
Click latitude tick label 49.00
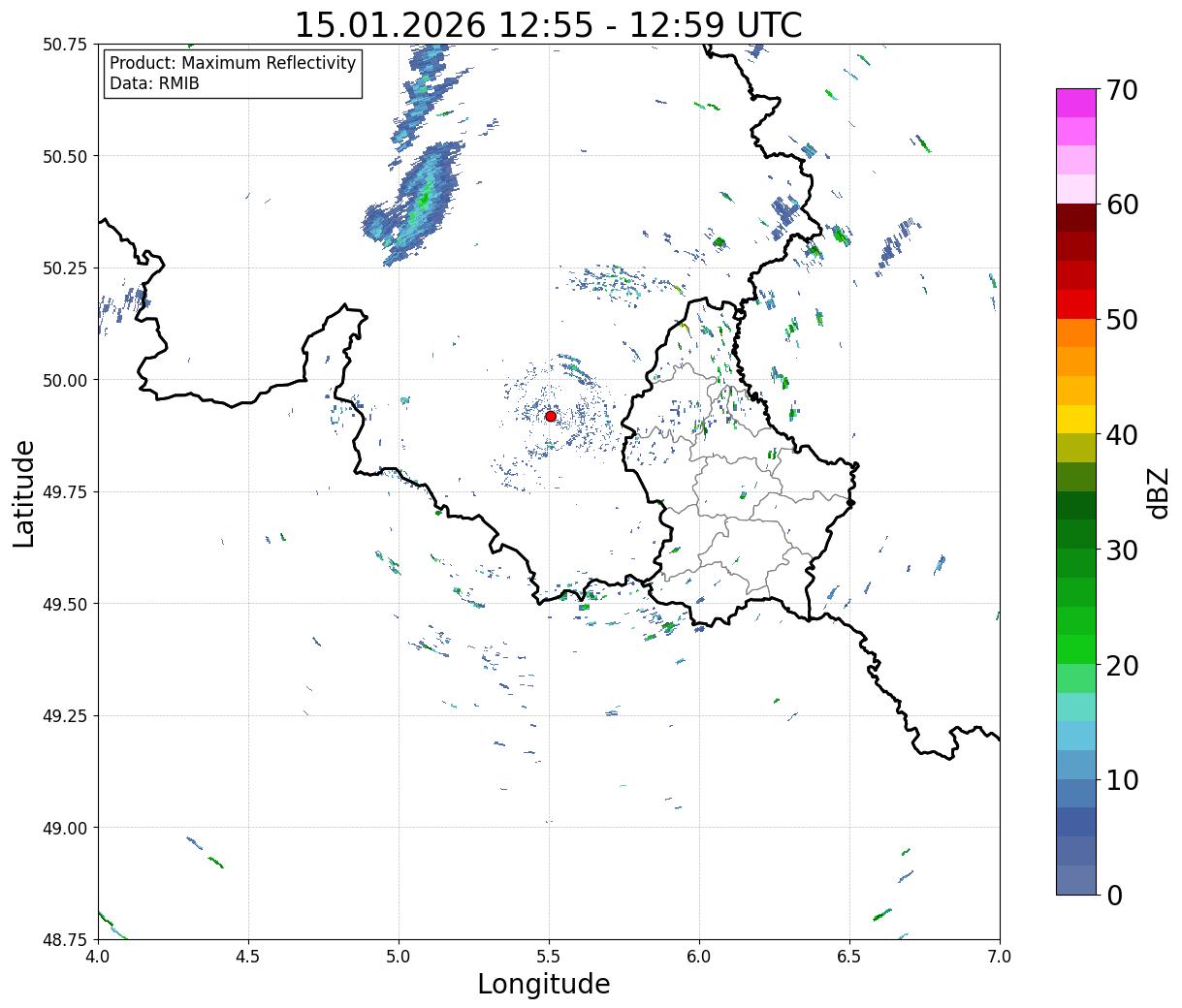[x=64, y=828]
